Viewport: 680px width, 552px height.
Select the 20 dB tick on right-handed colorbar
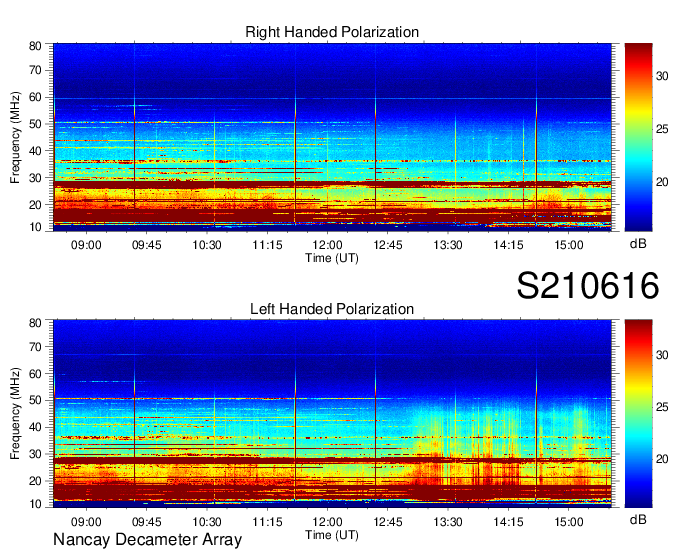pyautogui.click(x=662, y=182)
